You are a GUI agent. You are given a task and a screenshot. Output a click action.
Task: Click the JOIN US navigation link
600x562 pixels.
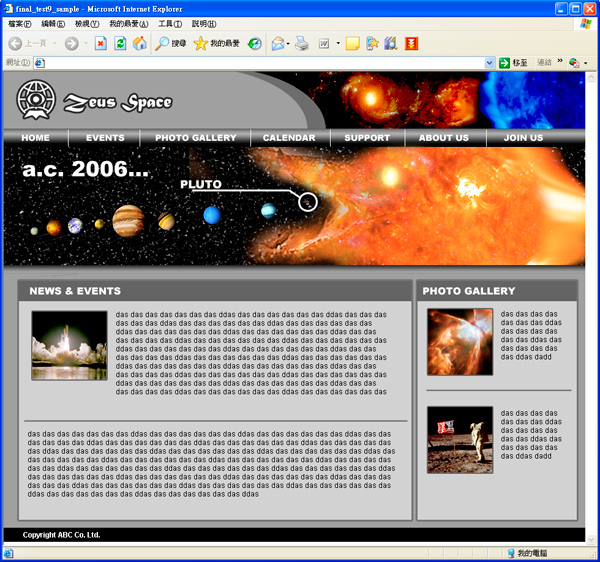[x=523, y=138]
